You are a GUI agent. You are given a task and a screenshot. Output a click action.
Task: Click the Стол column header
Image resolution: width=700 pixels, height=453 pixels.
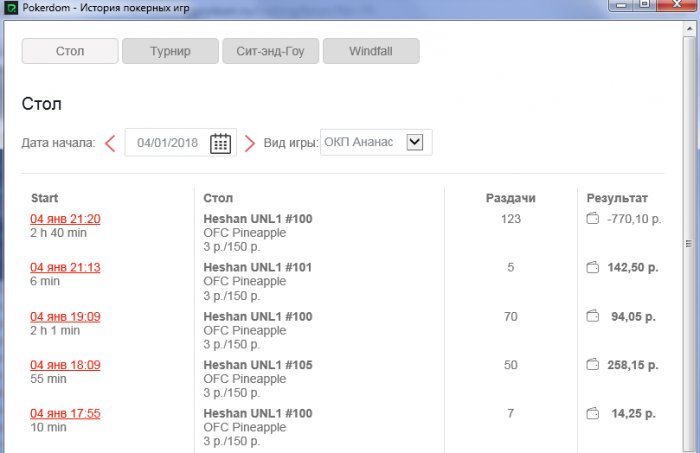[218, 198]
